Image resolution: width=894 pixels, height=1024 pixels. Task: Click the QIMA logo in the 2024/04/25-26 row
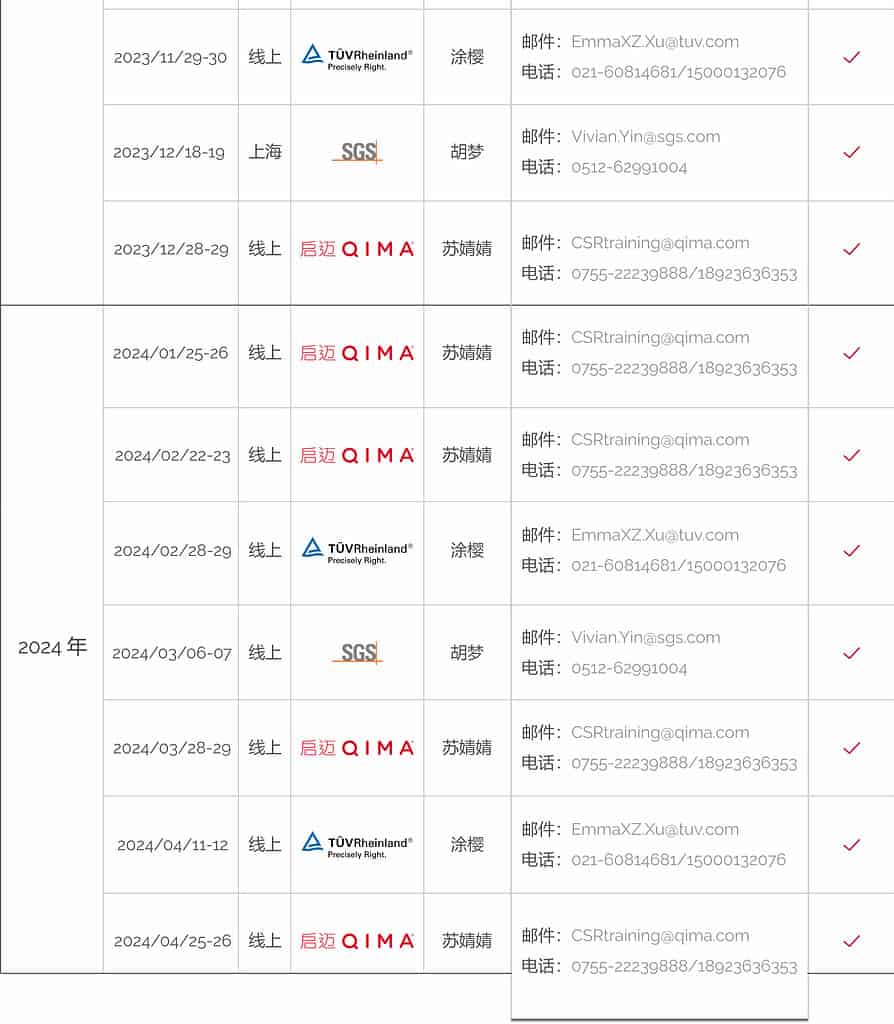pos(357,941)
